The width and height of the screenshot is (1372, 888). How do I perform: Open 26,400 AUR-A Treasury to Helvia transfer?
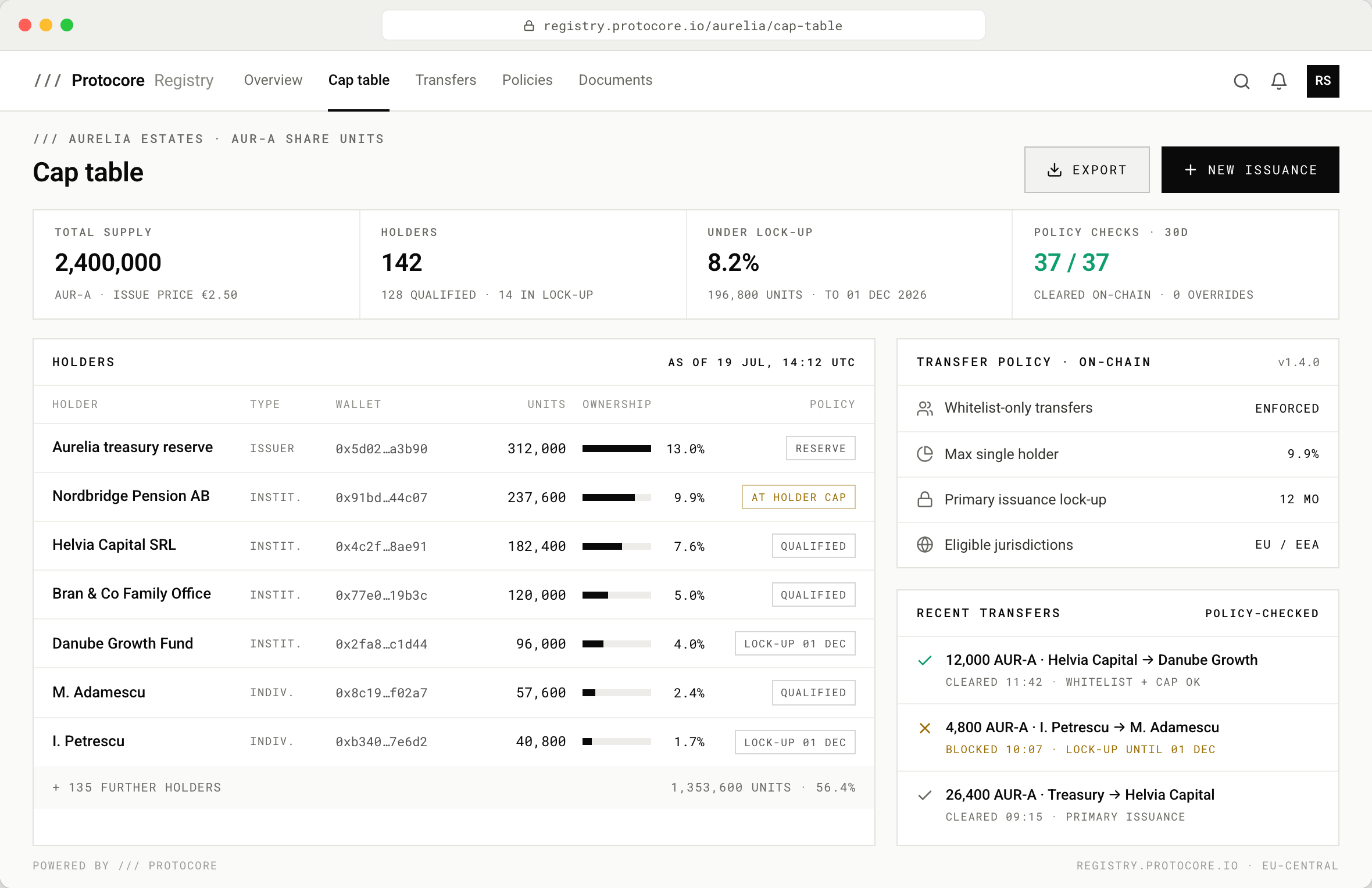pyautogui.click(x=1118, y=805)
